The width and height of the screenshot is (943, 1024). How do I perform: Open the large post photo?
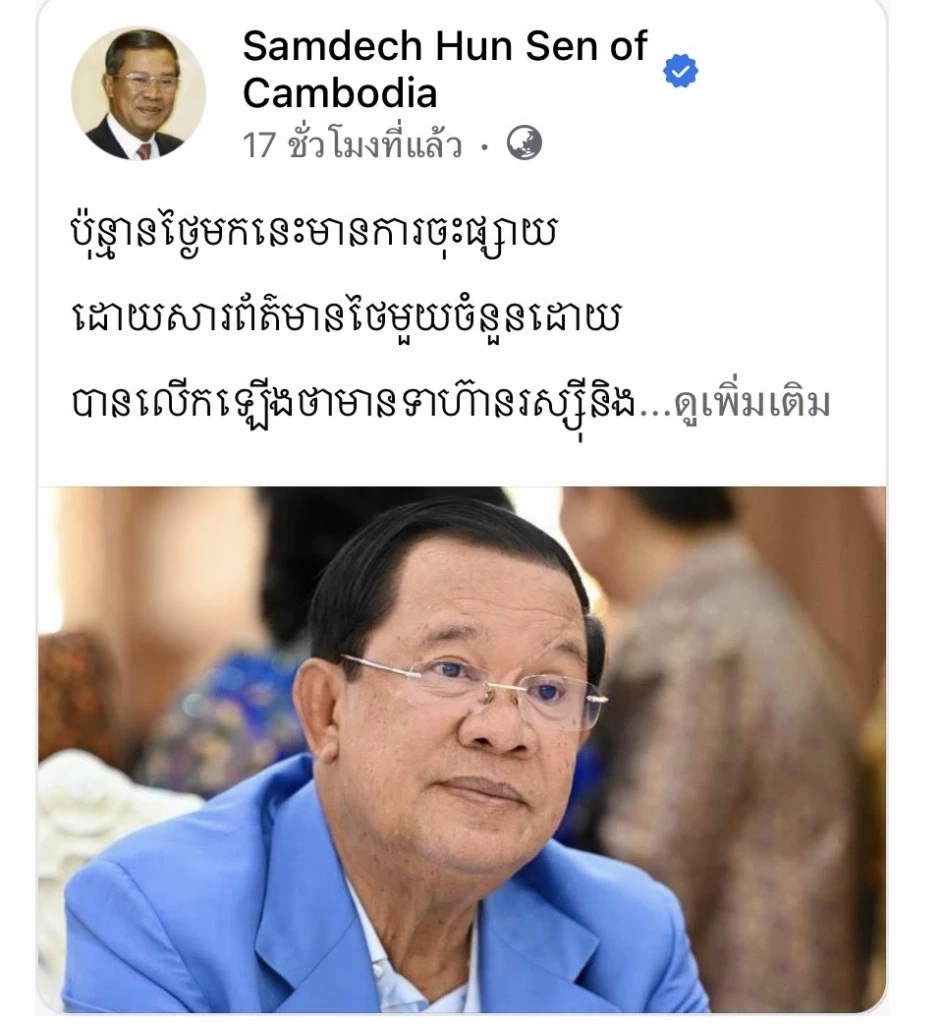(462, 749)
